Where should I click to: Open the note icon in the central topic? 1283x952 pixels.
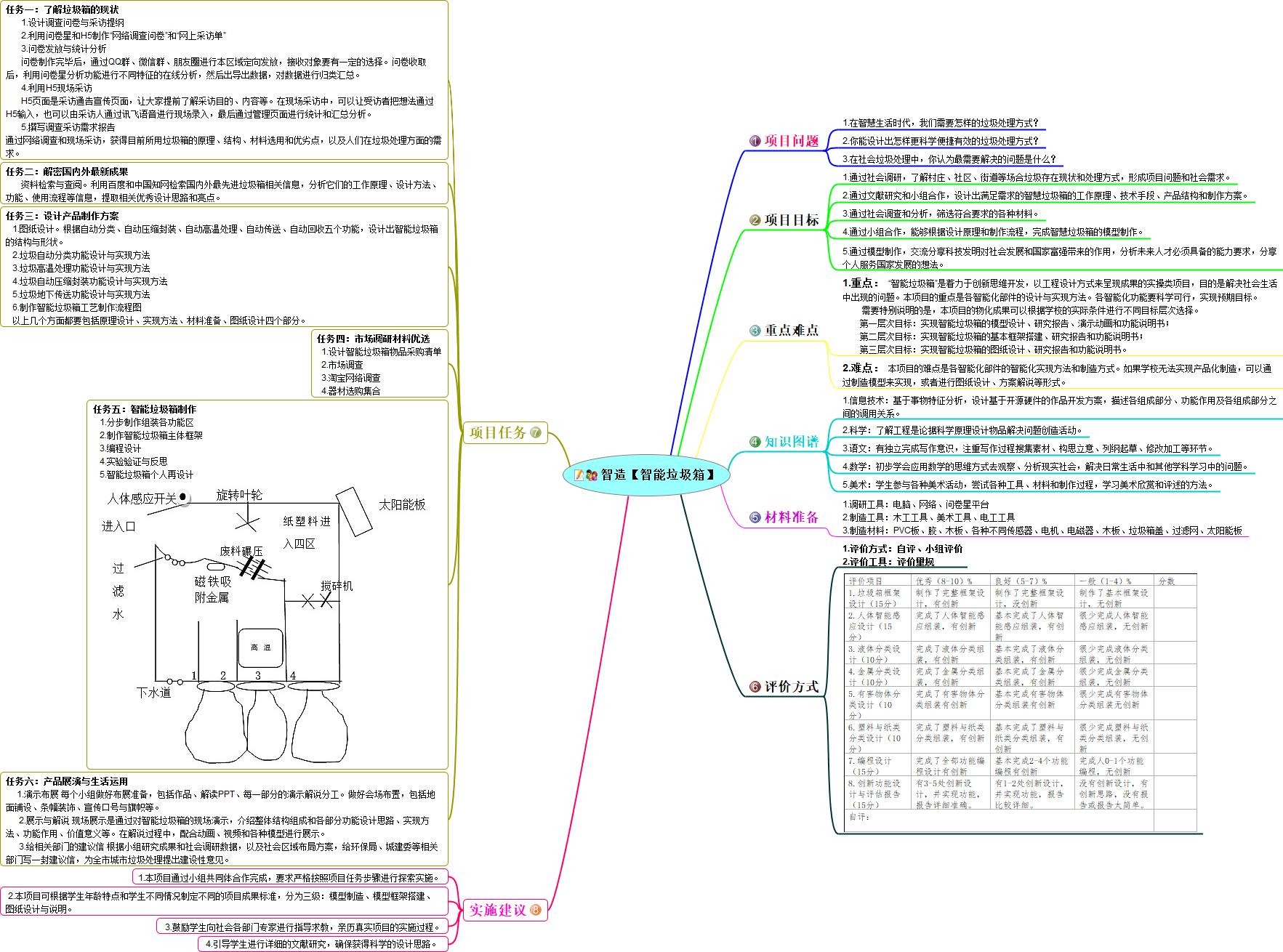click(579, 475)
